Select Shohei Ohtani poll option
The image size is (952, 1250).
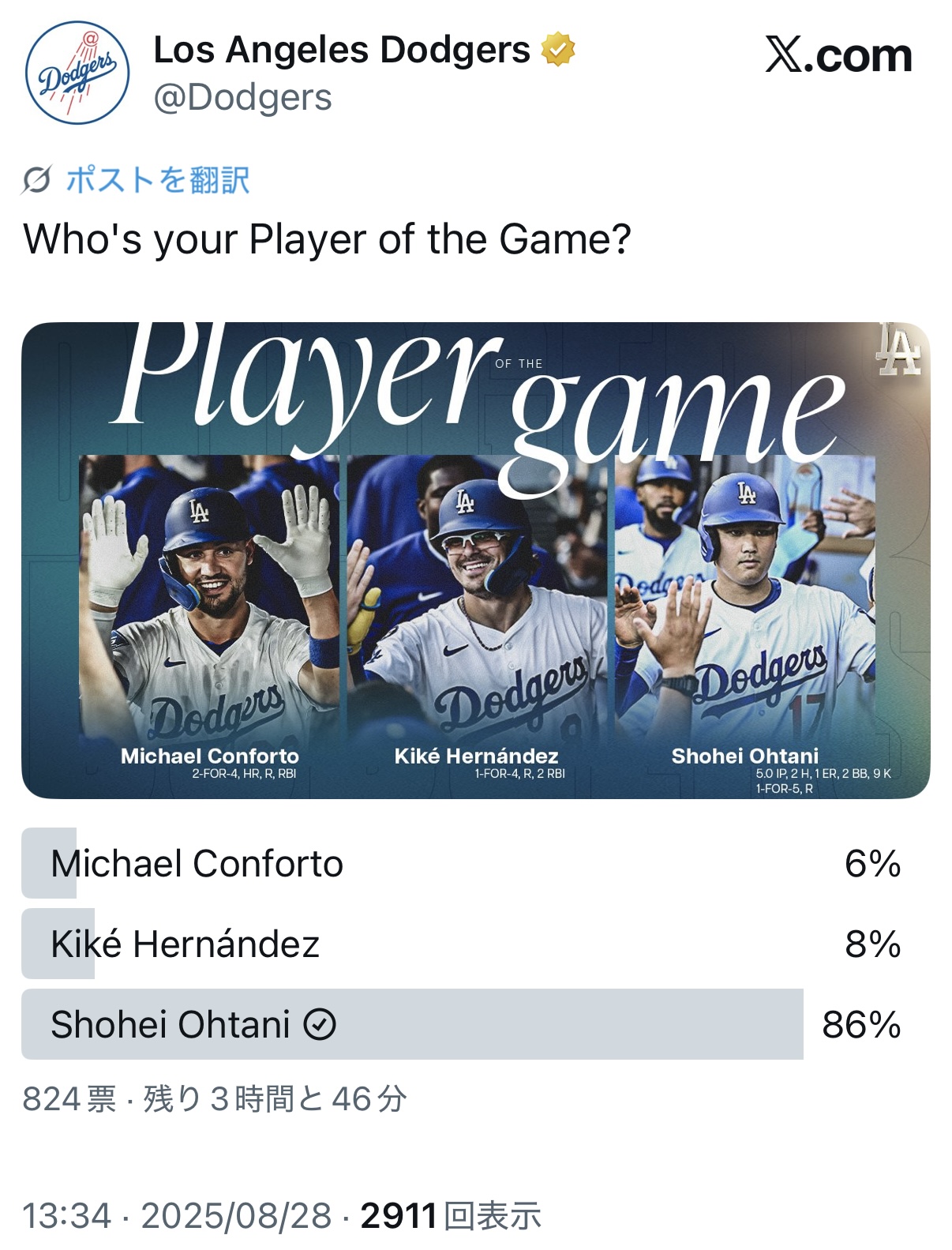point(461,1024)
